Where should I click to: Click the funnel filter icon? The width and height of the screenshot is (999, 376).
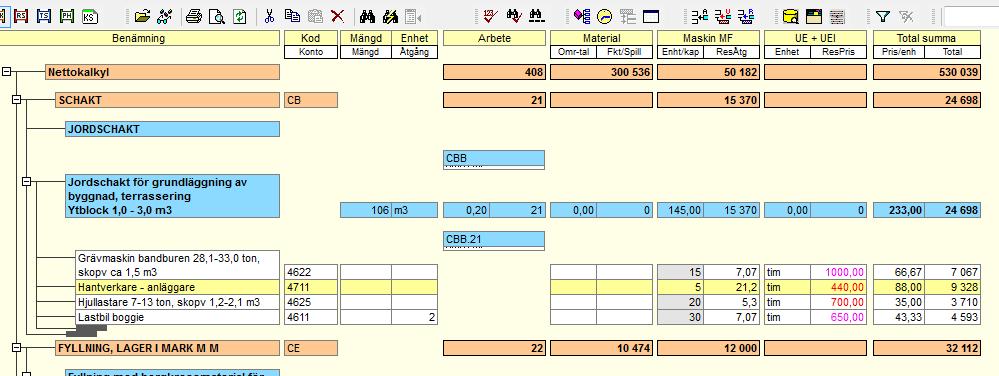882,17
